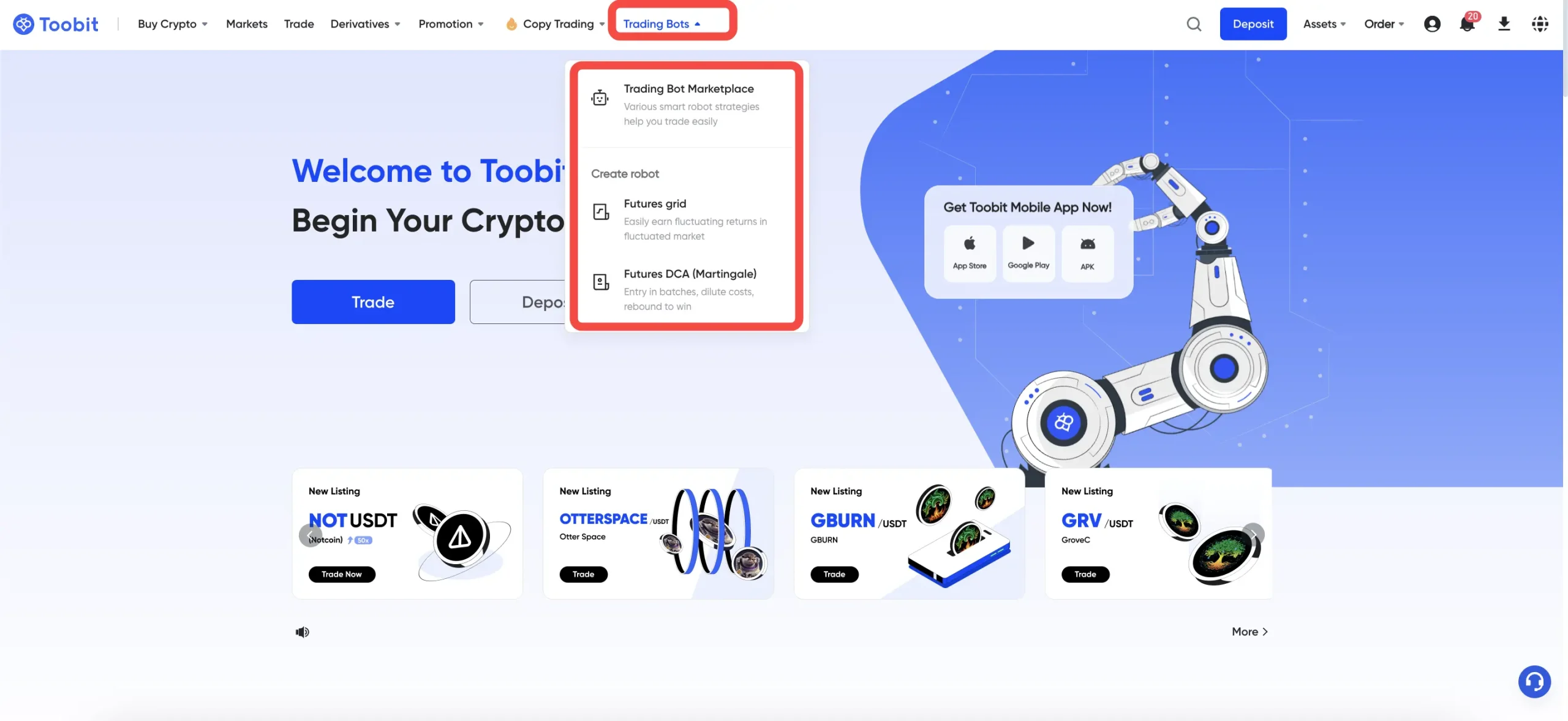Click the download app icon in header

1504,24
